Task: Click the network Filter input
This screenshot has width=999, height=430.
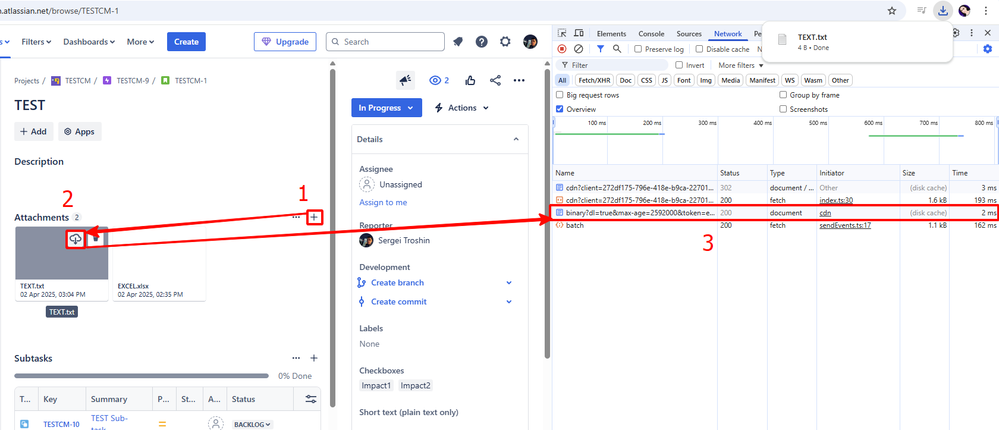Action: pos(612,65)
